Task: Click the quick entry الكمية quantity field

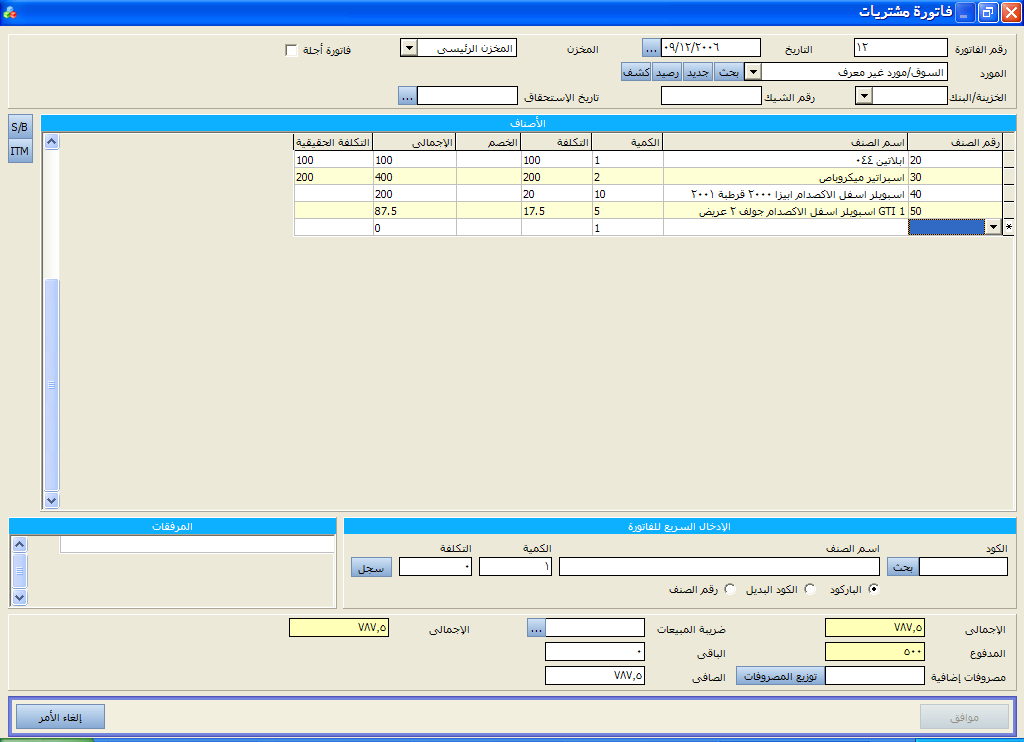Action: 515,567
